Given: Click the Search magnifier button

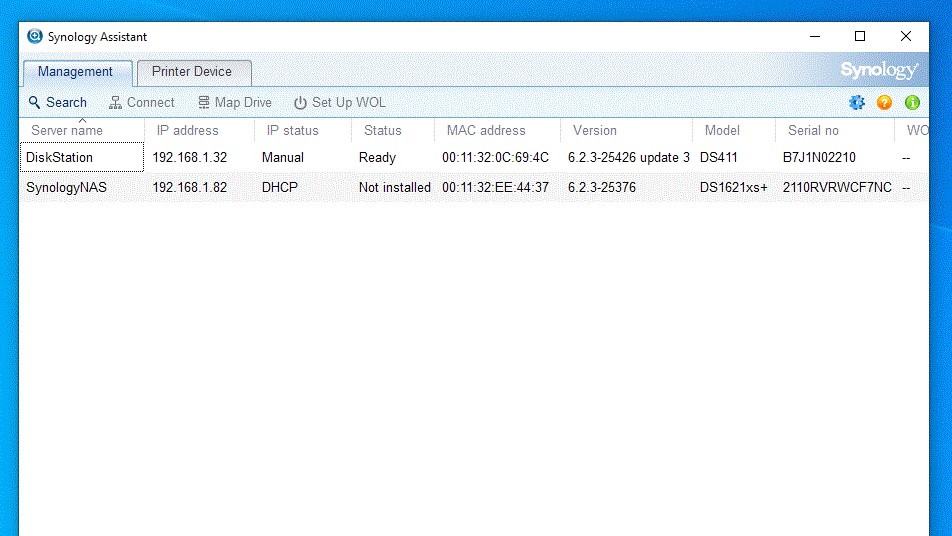Looking at the screenshot, I should click(x=58, y=103).
